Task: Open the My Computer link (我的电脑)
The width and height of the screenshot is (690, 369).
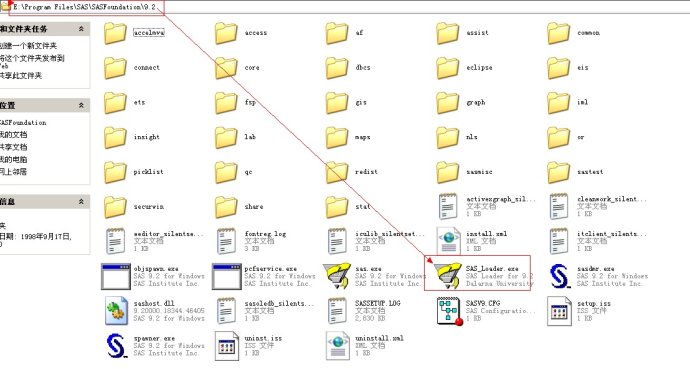Action: [x=13, y=159]
